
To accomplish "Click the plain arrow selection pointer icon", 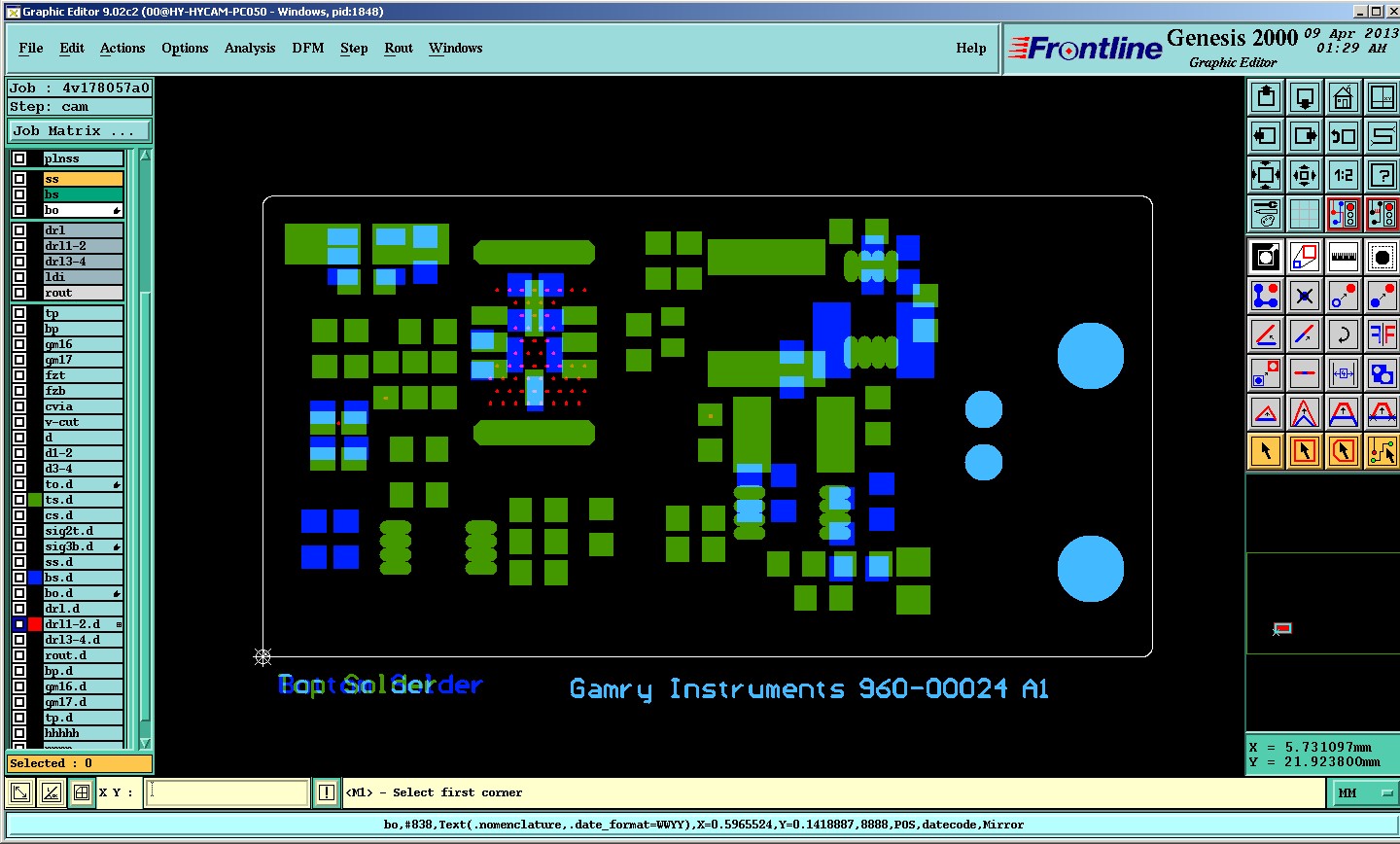I will pos(1266,451).
